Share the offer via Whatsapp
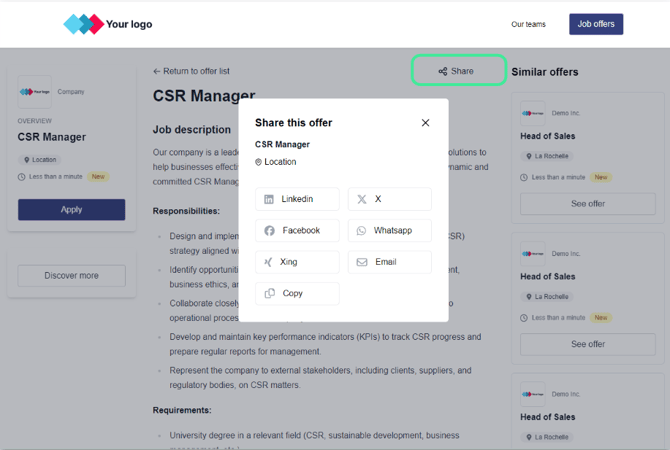This screenshot has height=450, width=670. point(389,230)
